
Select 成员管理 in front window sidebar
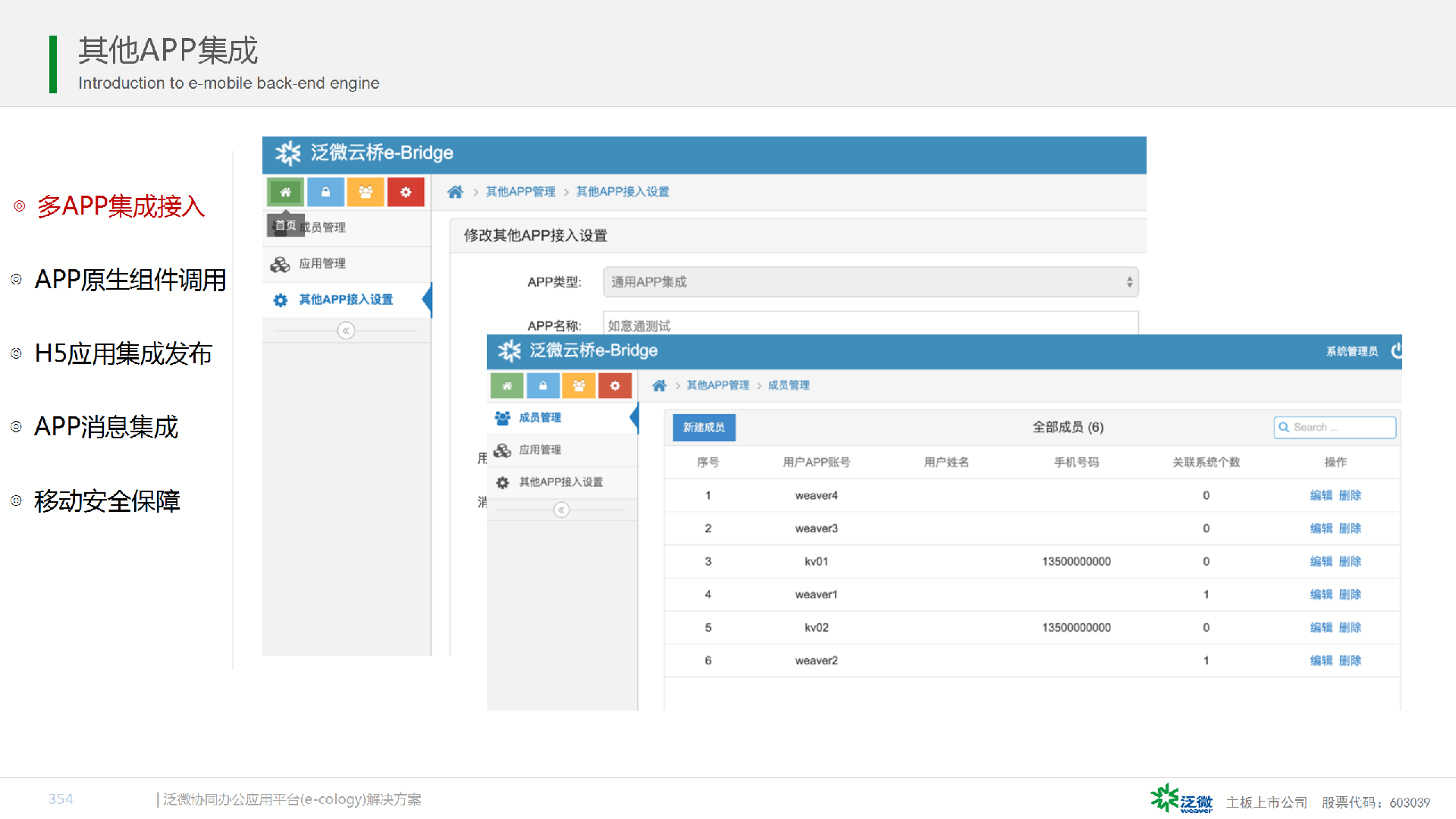coord(562,418)
